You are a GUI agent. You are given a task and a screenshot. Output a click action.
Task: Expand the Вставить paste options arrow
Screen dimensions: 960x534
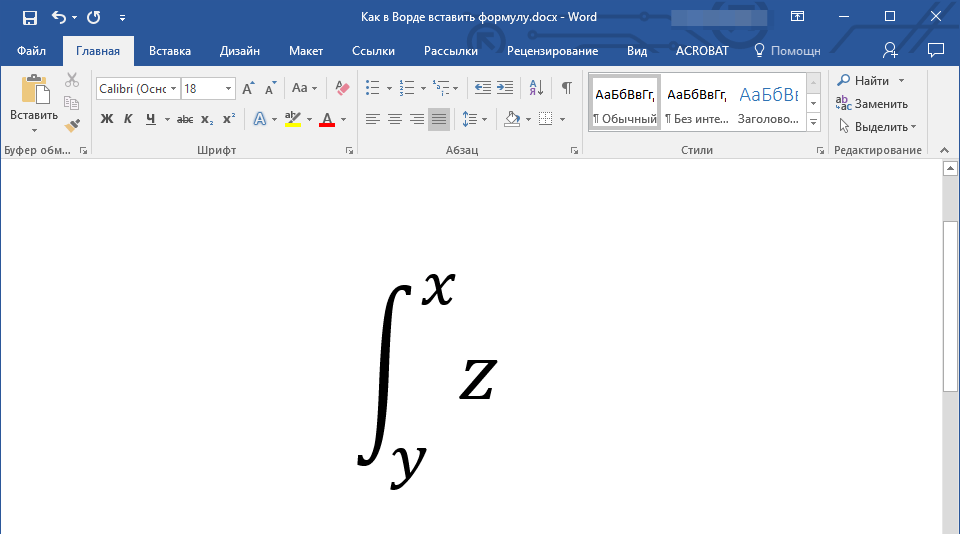[34, 130]
